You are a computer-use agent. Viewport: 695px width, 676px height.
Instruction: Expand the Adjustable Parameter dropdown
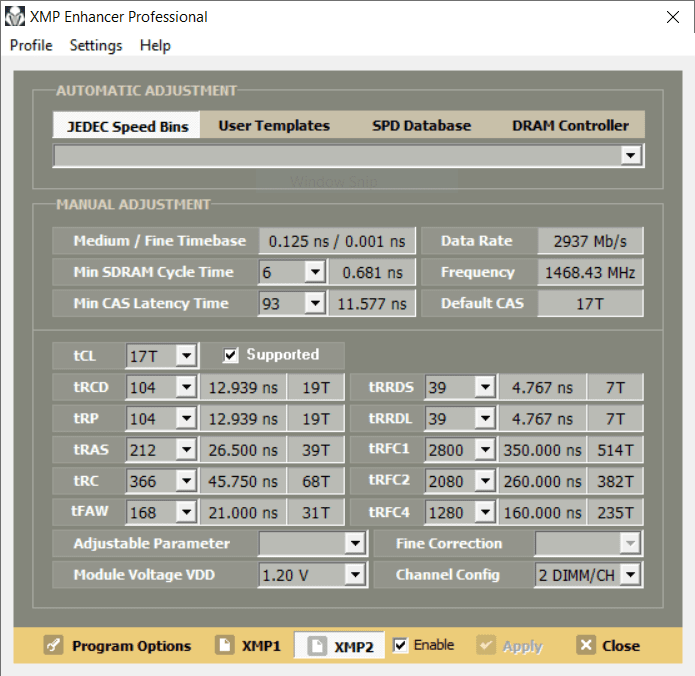click(x=355, y=543)
